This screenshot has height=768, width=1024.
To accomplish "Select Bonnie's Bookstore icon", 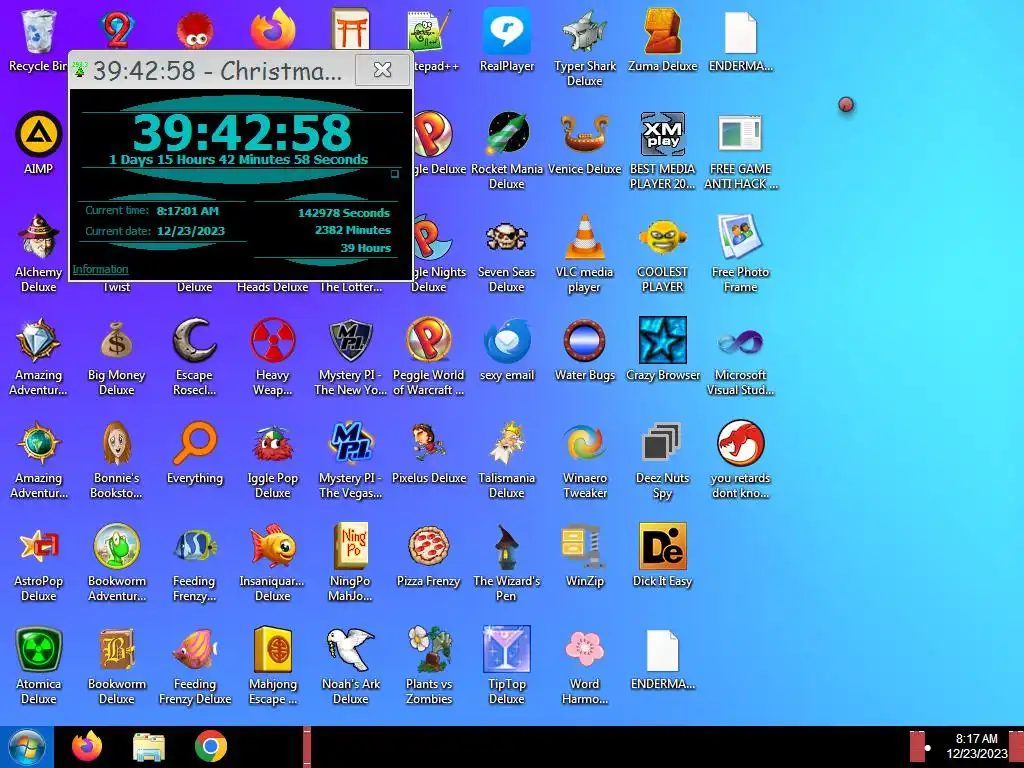I will (x=116, y=443).
